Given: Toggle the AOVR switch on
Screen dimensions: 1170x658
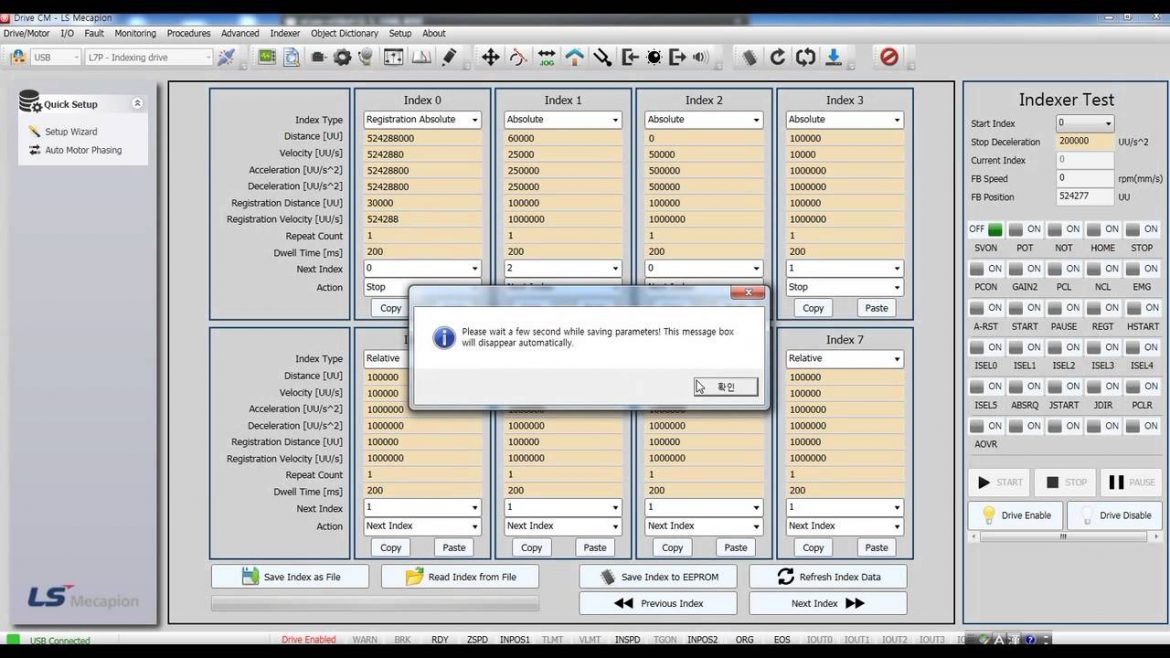Looking at the screenshot, I should pos(986,426).
